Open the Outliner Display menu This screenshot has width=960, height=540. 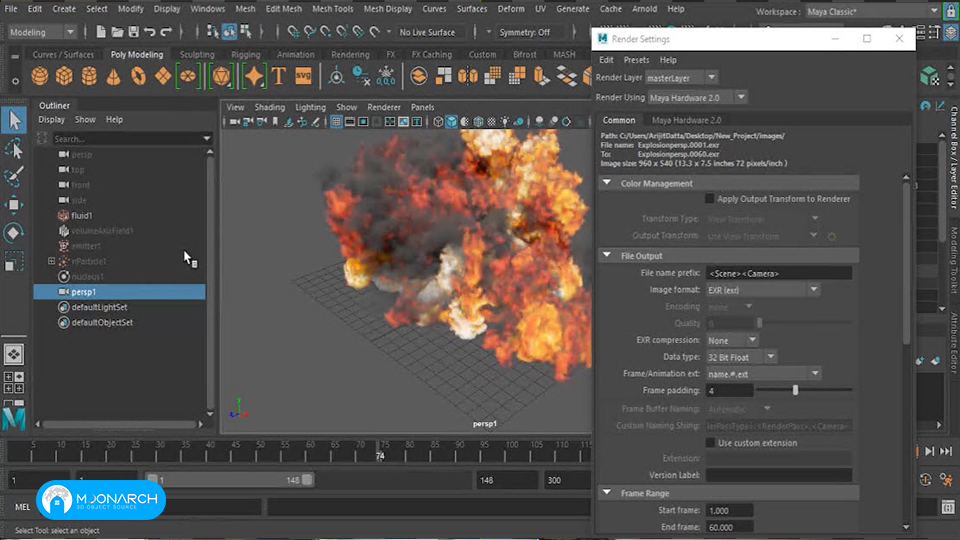tap(51, 119)
